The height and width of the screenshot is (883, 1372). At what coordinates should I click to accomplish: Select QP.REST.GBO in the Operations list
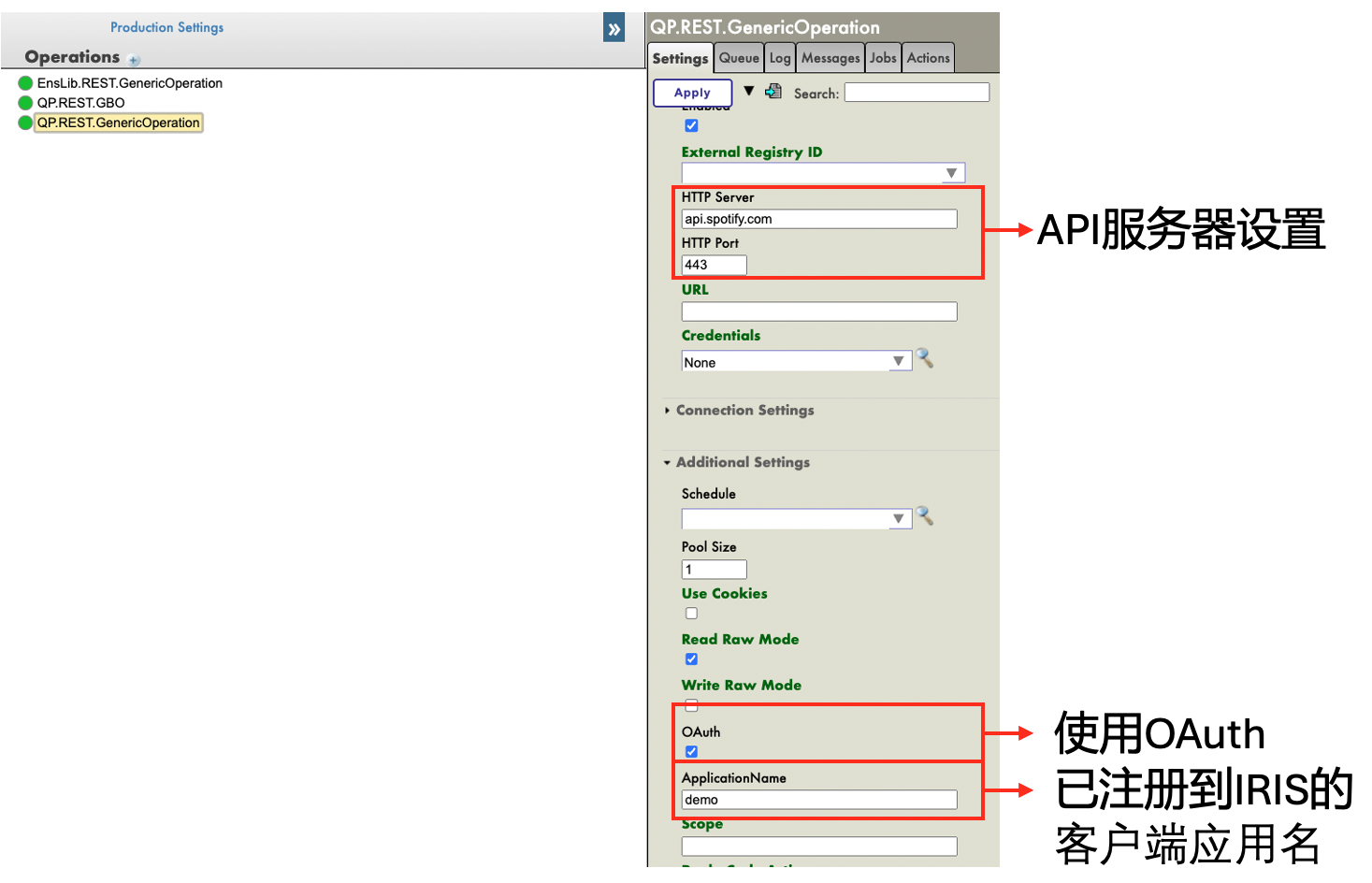point(80,103)
